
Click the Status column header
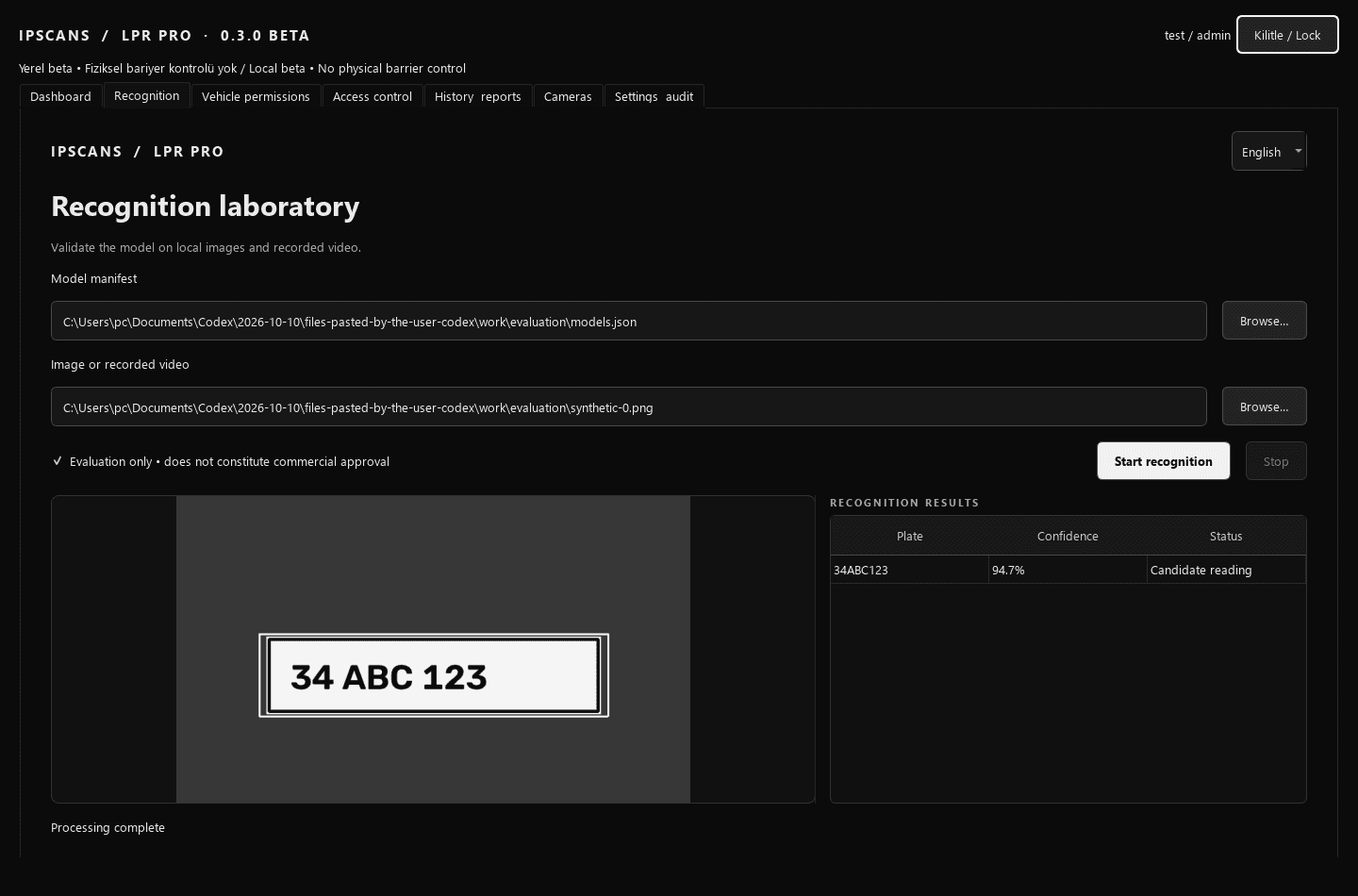(x=1226, y=536)
